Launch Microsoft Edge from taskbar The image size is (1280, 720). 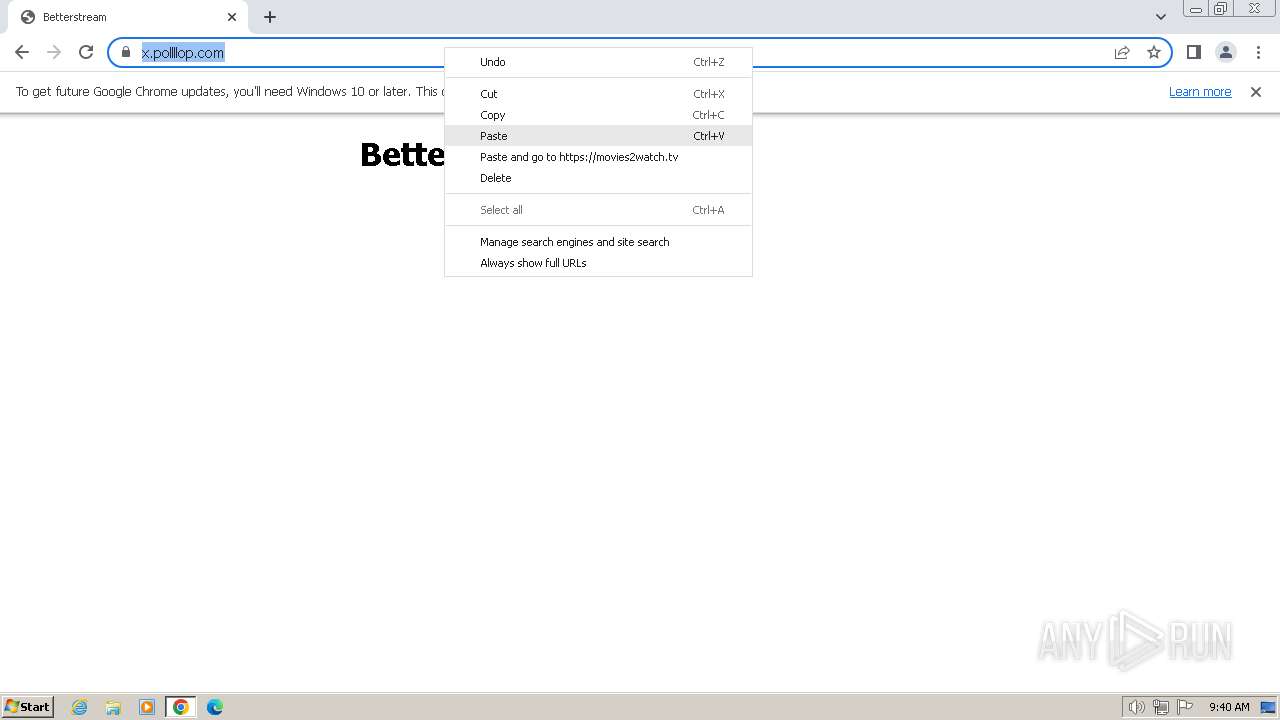tap(215, 707)
